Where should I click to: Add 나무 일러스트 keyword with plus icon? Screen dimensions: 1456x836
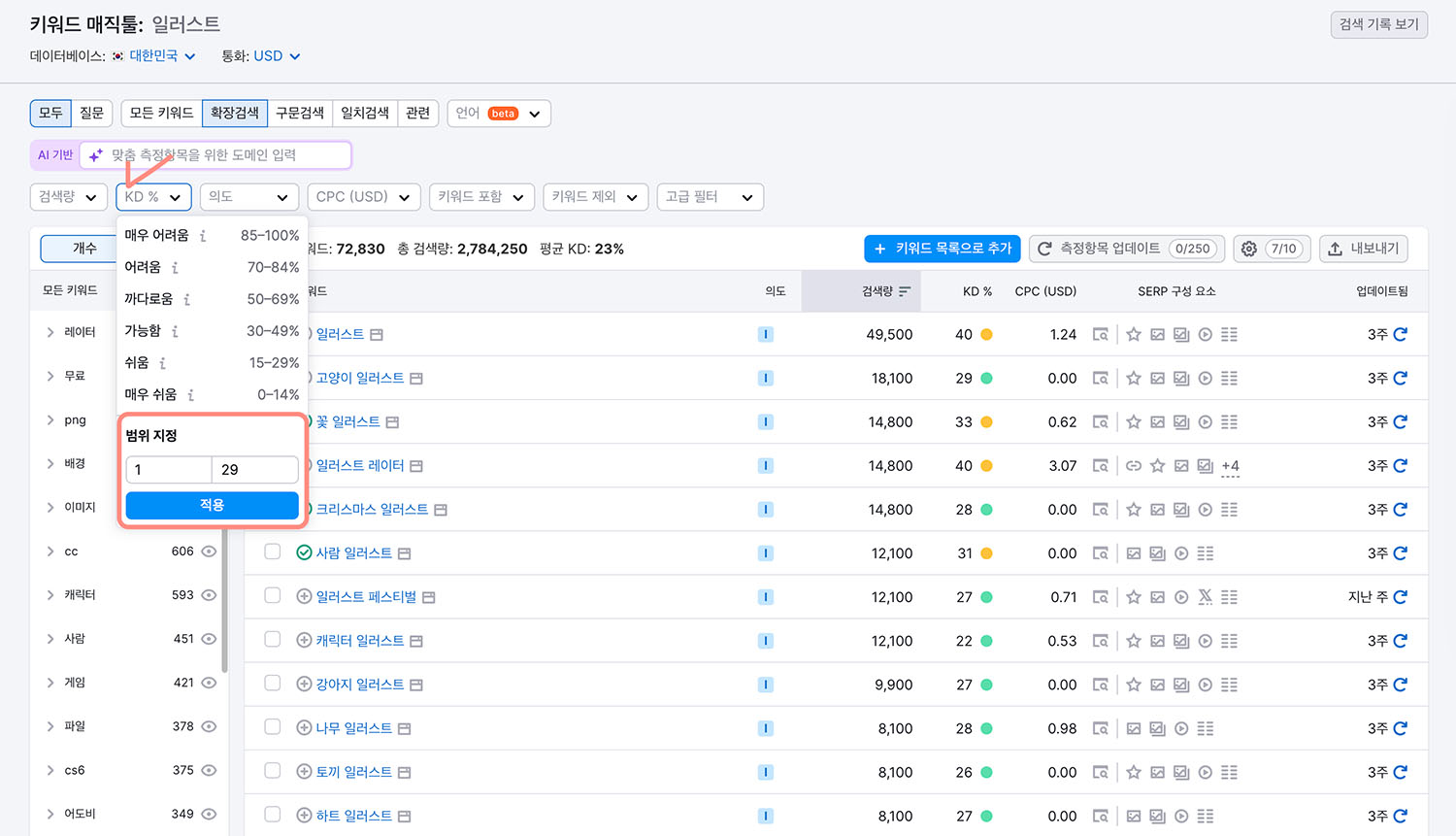coord(304,728)
